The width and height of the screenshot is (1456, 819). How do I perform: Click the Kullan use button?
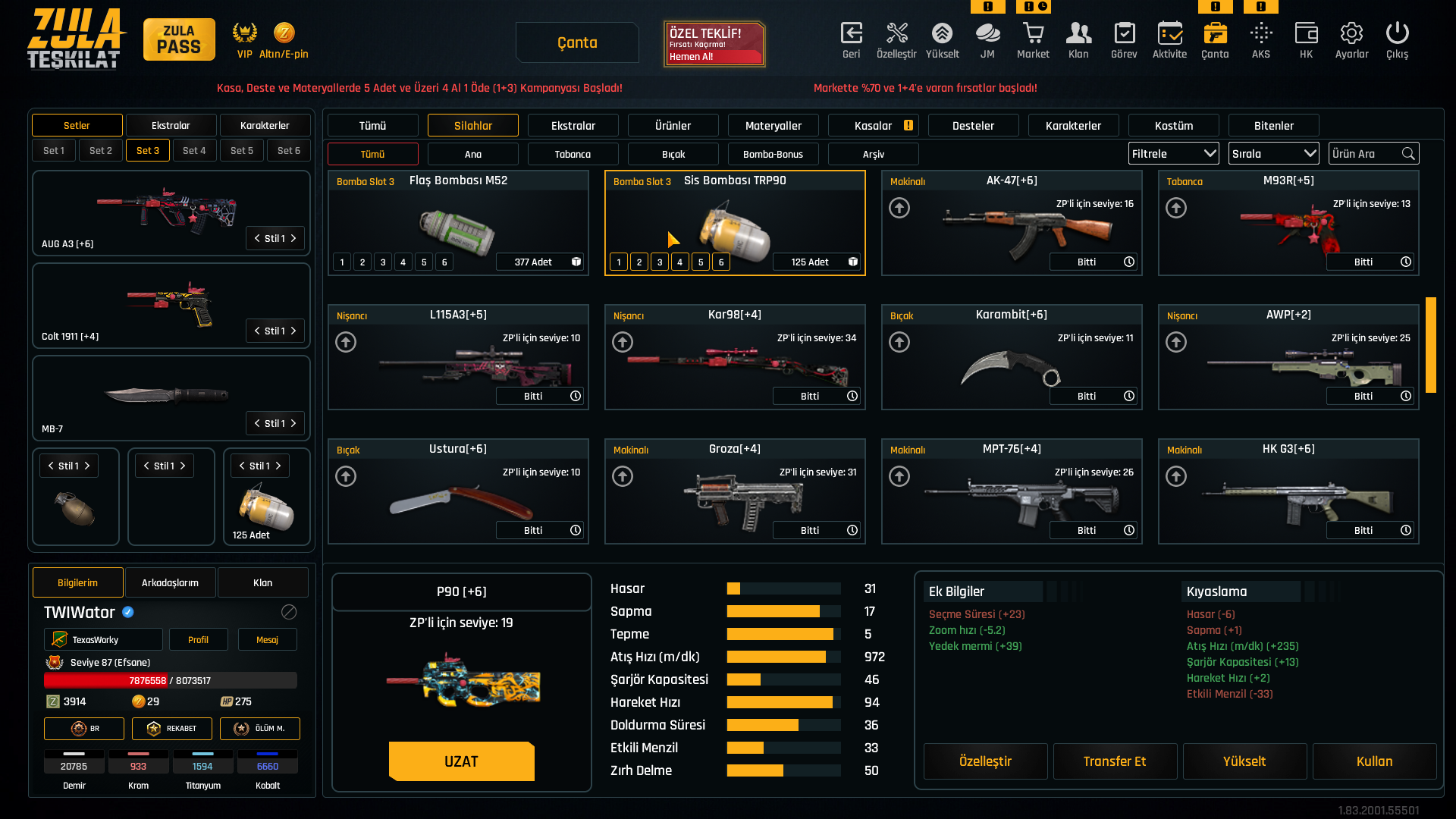point(1375,761)
